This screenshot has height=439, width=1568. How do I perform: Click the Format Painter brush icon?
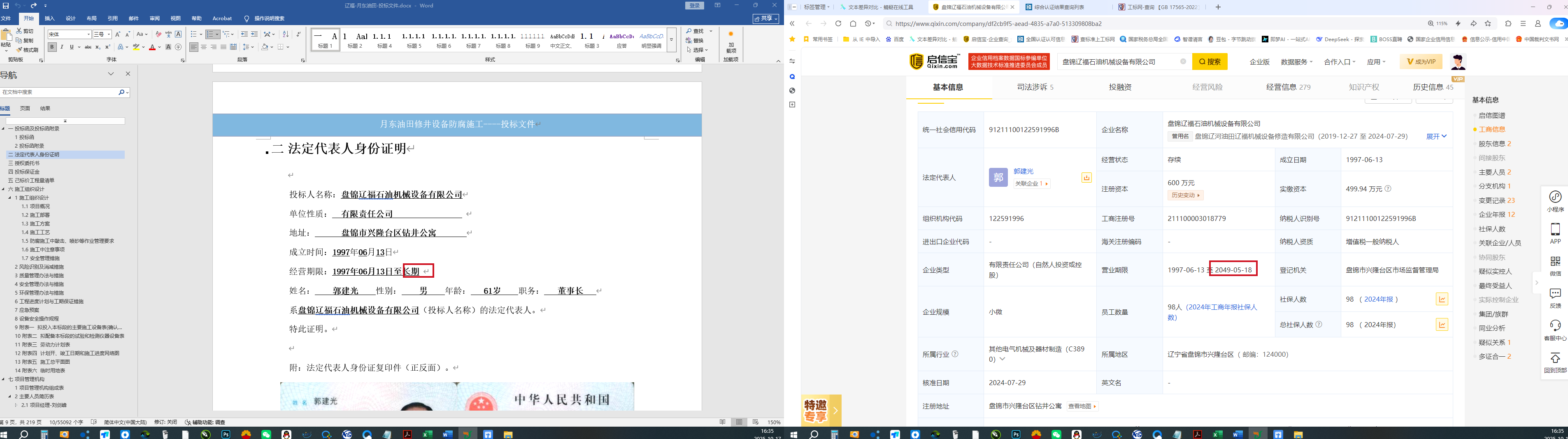point(19,50)
